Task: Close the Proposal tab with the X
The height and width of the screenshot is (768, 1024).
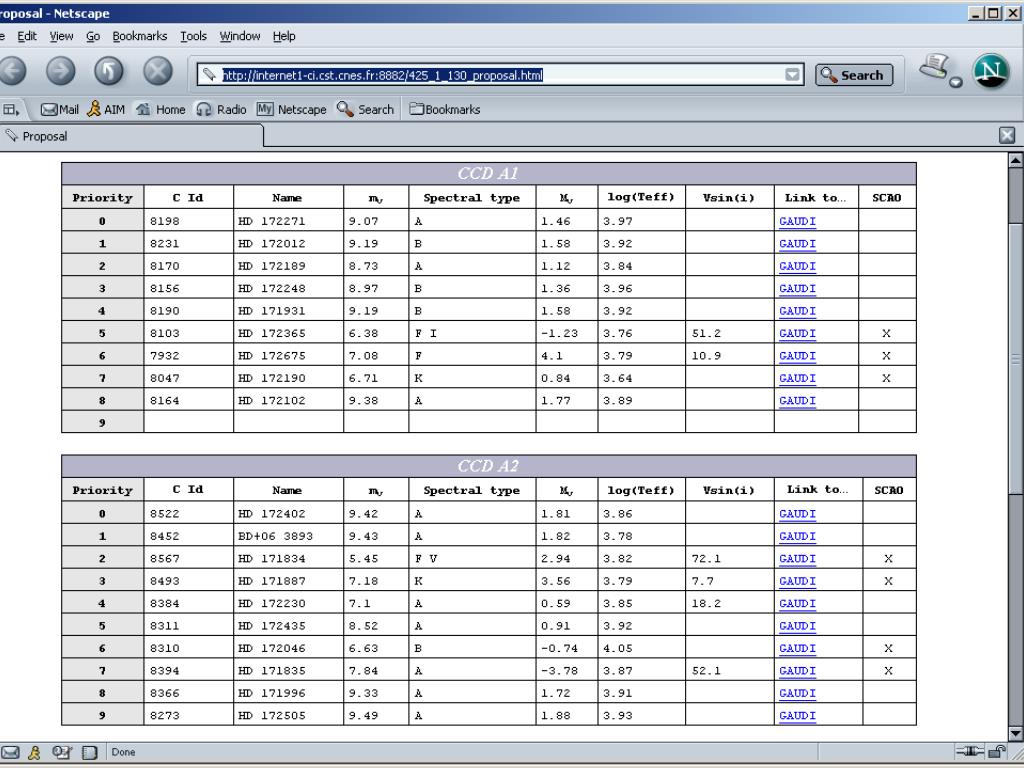Action: click(1007, 135)
